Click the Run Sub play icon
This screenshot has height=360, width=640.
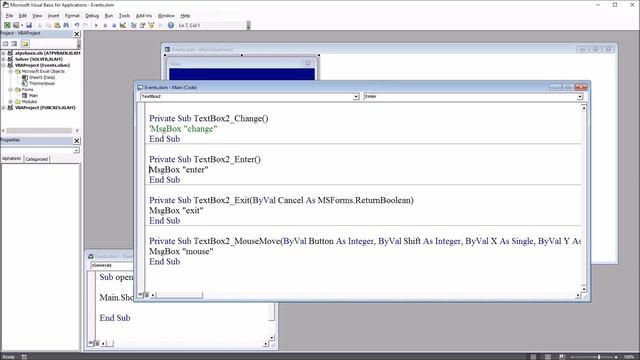(96, 25)
